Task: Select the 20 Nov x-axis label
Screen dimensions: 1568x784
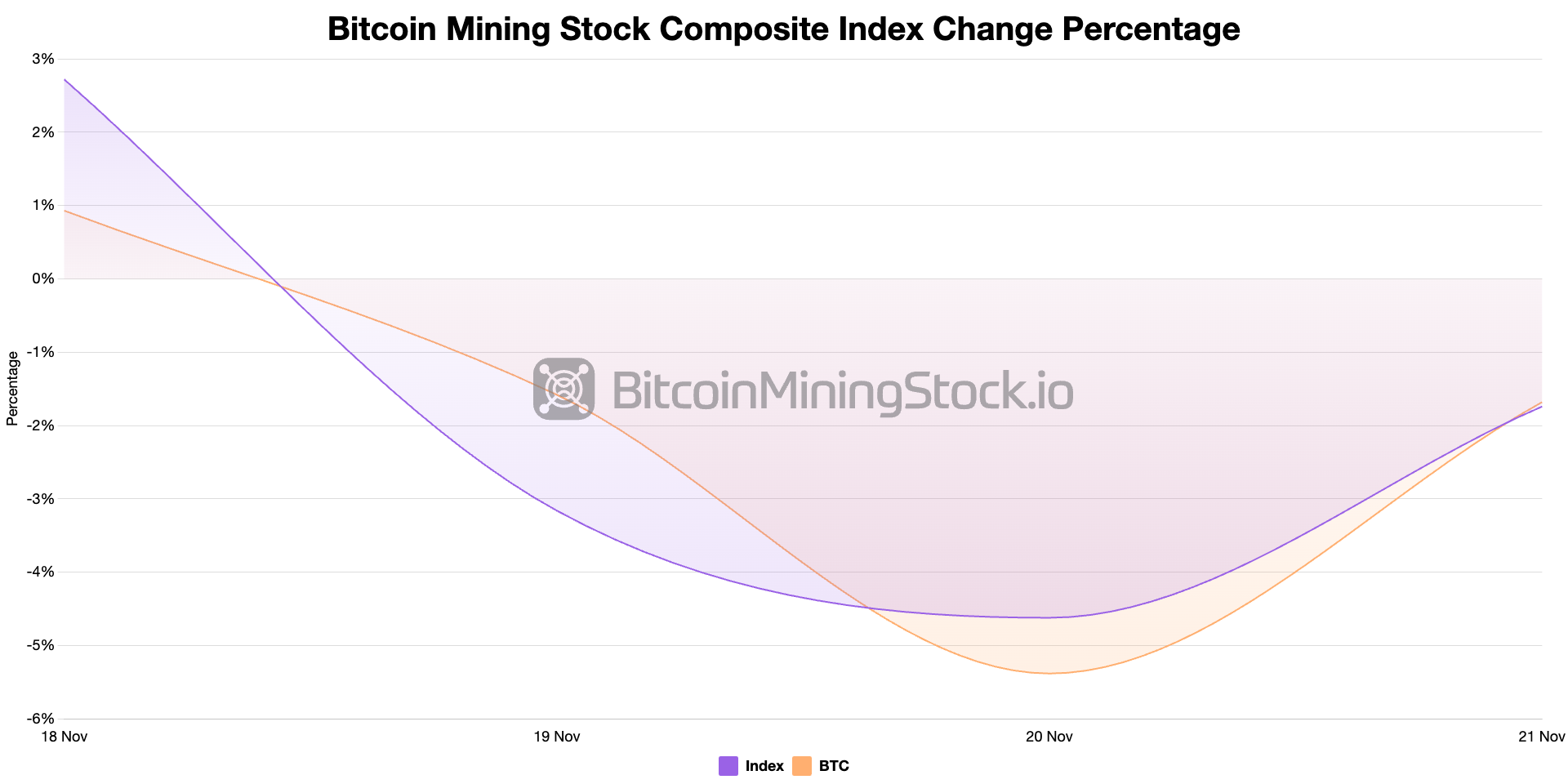Action: tap(1049, 737)
